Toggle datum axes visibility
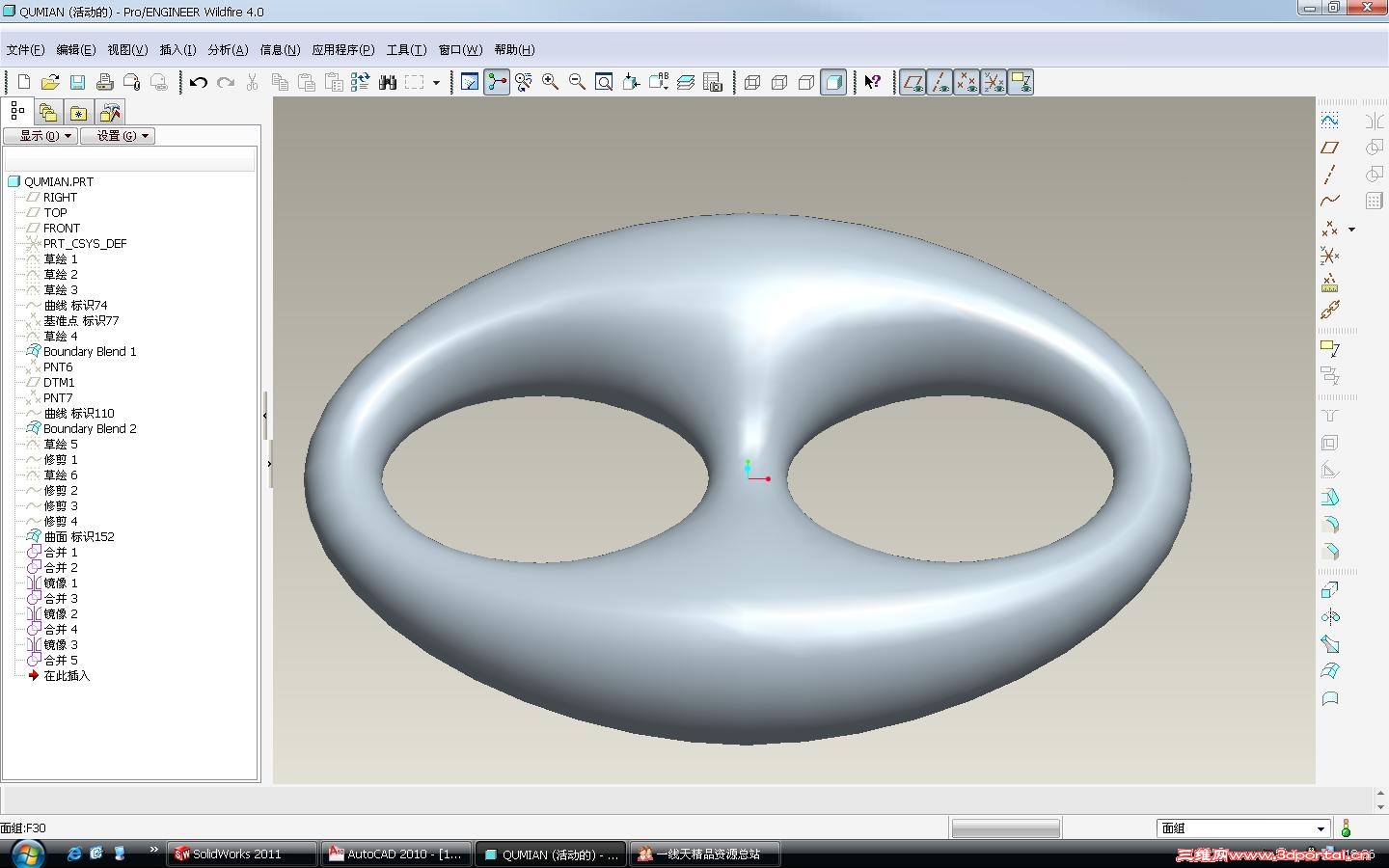This screenshot has width=1389, height=868. [x=940, y=82]
